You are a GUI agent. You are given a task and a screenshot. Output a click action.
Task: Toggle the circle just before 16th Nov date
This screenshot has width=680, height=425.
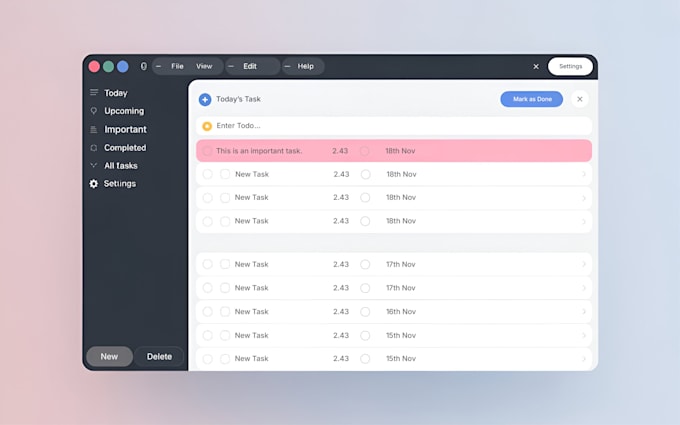[x=365, y=311]
